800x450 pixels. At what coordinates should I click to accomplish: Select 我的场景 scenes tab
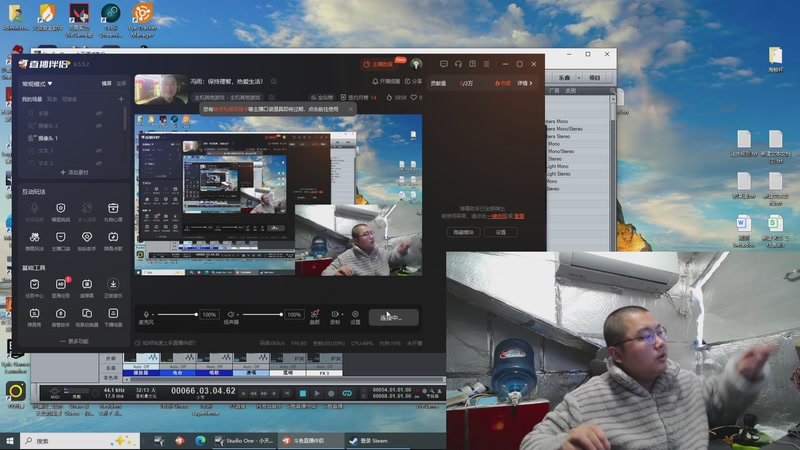pyautogui.click(x=32, y=99)
